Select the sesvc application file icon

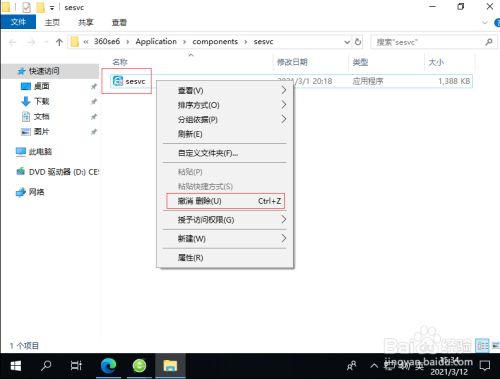[117, 81]
